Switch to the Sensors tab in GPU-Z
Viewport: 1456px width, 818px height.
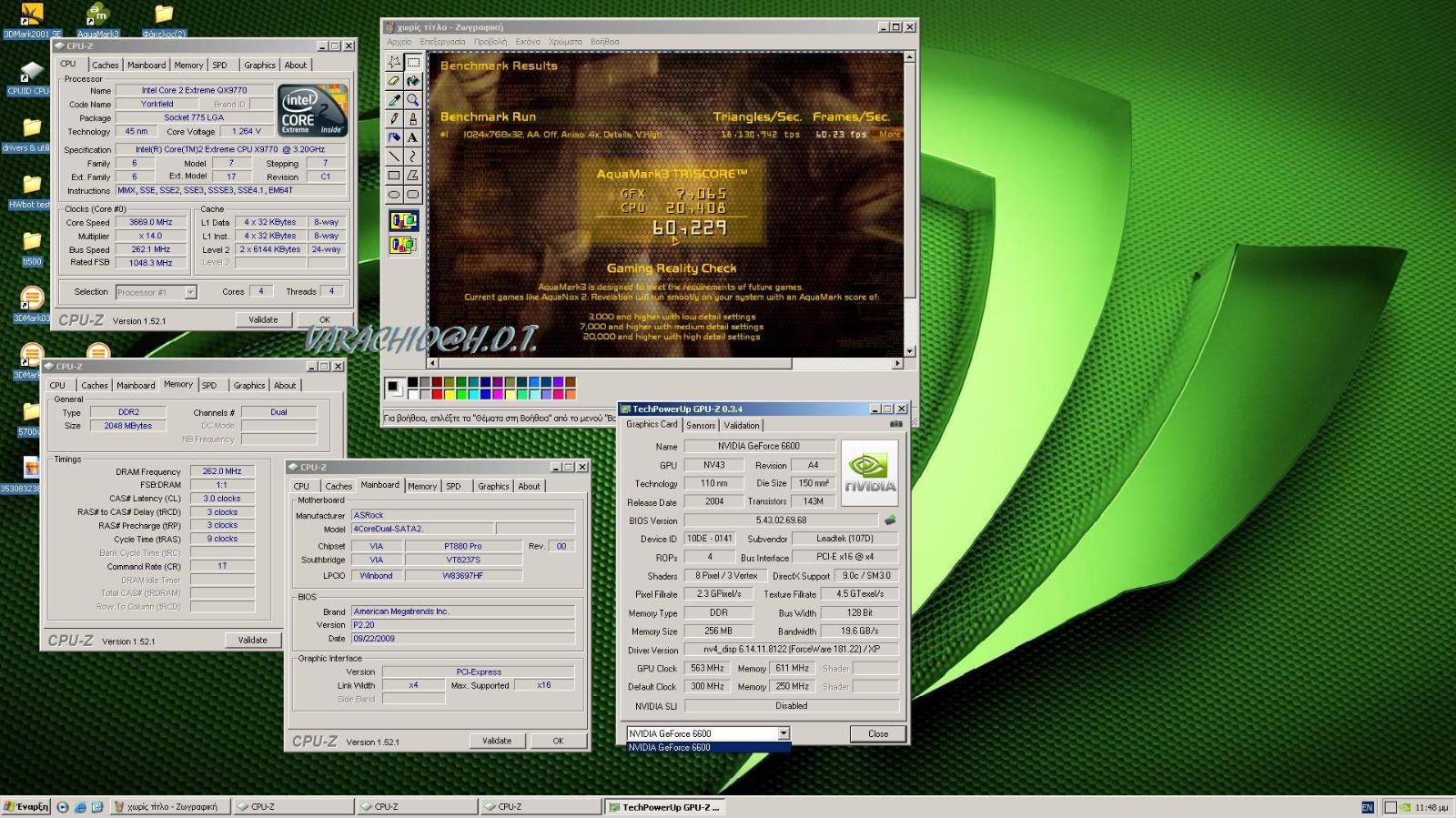(701, 426)
